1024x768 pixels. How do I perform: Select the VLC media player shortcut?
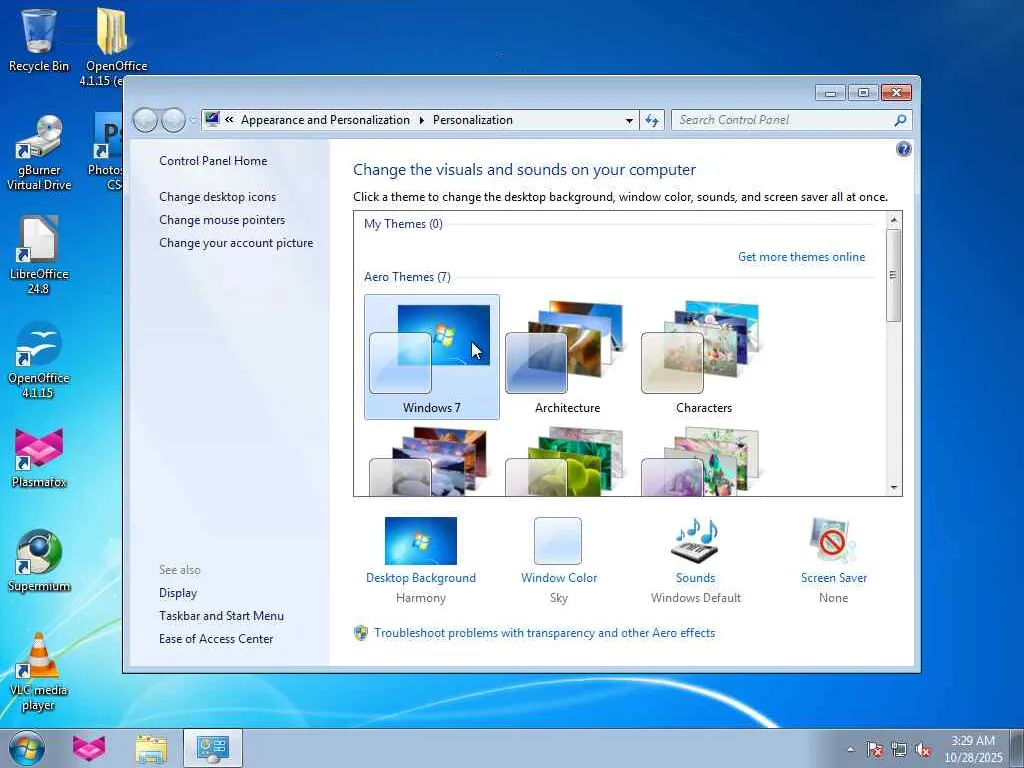click(39, 671)
